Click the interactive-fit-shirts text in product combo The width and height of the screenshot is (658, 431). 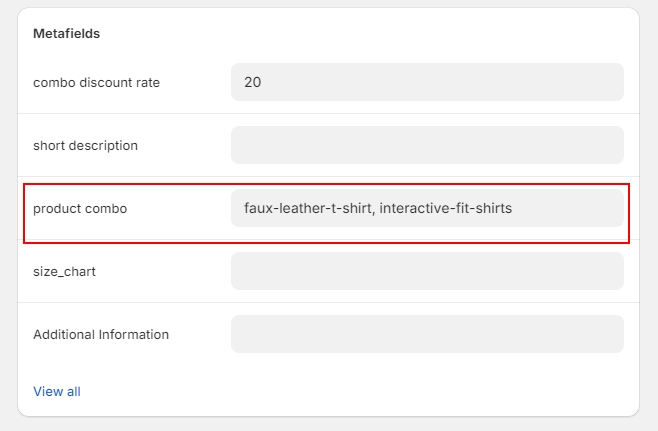[445, 208]
